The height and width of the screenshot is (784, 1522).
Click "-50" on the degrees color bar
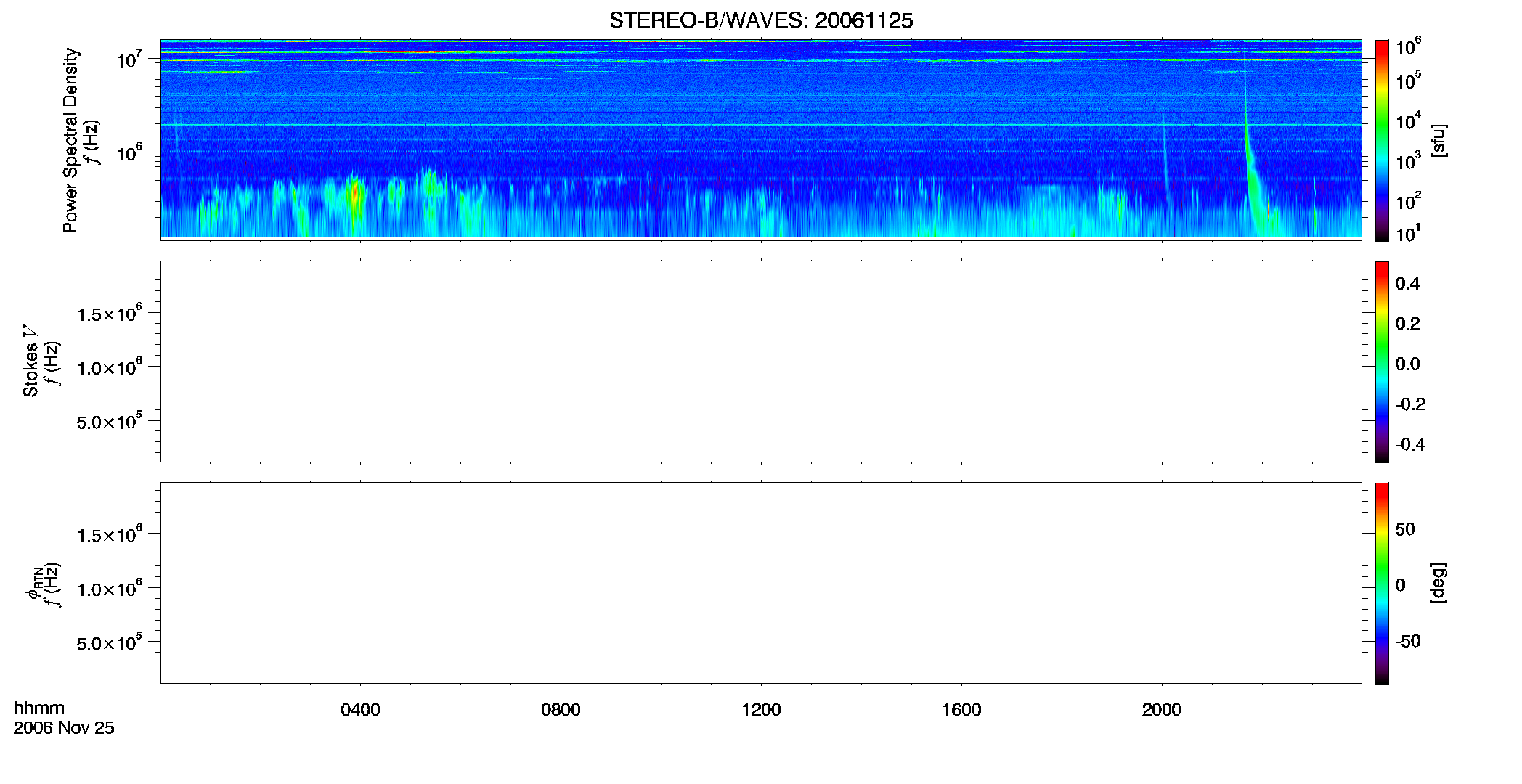pos(1408,641)
